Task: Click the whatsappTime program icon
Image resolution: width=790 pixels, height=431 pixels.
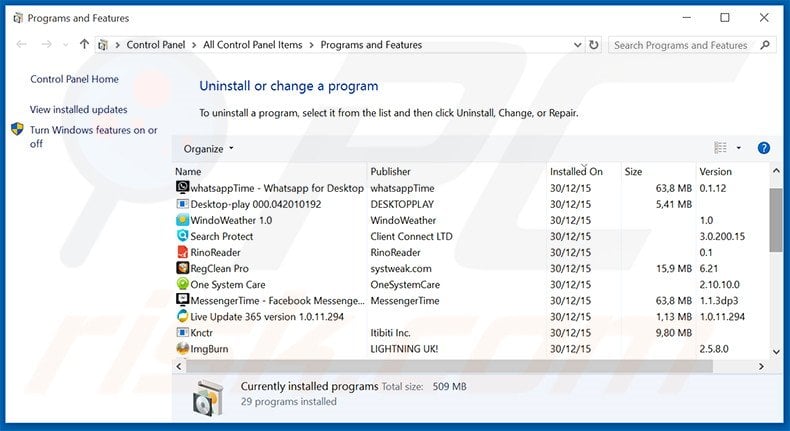Action: click(182, 187)
